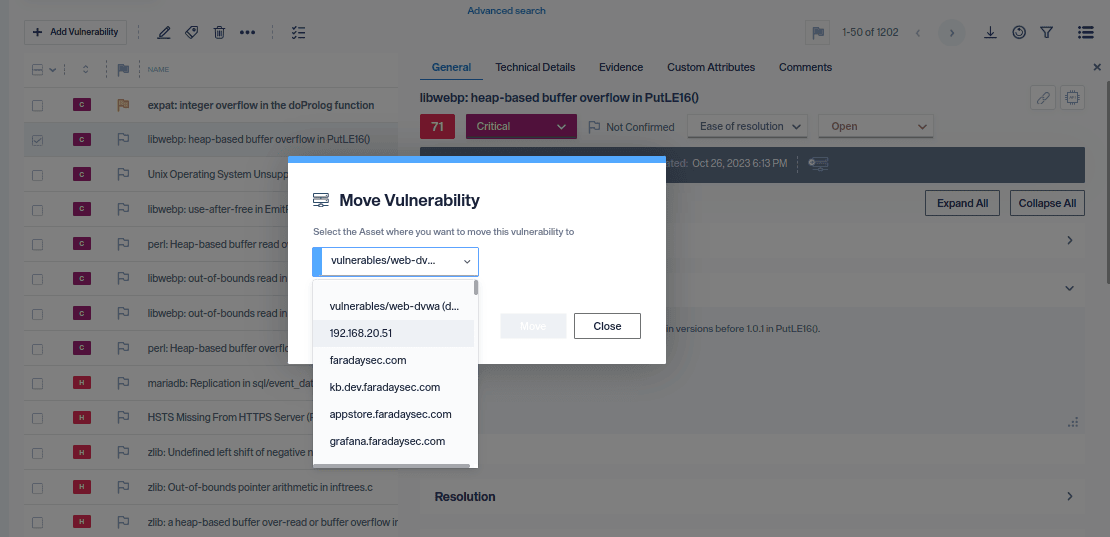Uncheck the libwebp PutLE16 row checkbox
This screenshot has width=1110, height=537.
pos(37,140)
